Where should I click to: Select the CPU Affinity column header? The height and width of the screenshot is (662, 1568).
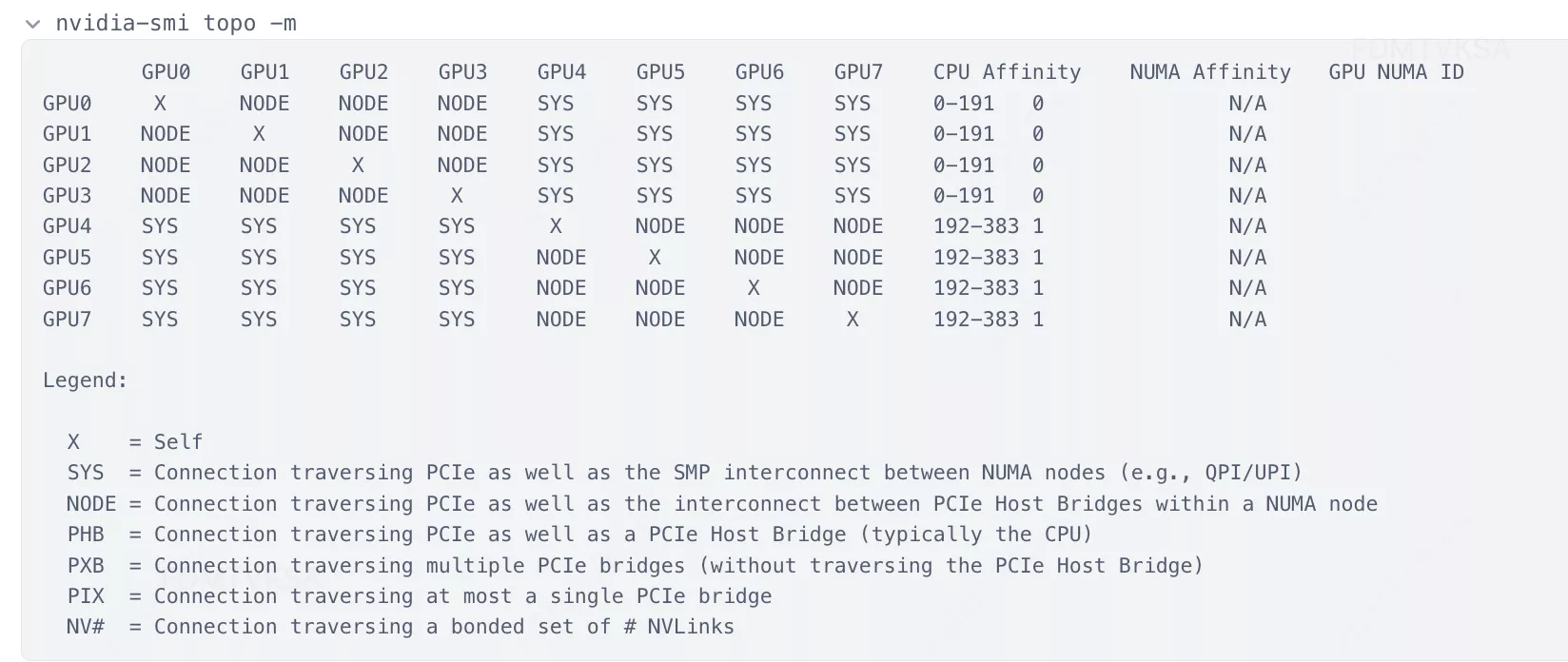click(x=1007, y=72)
